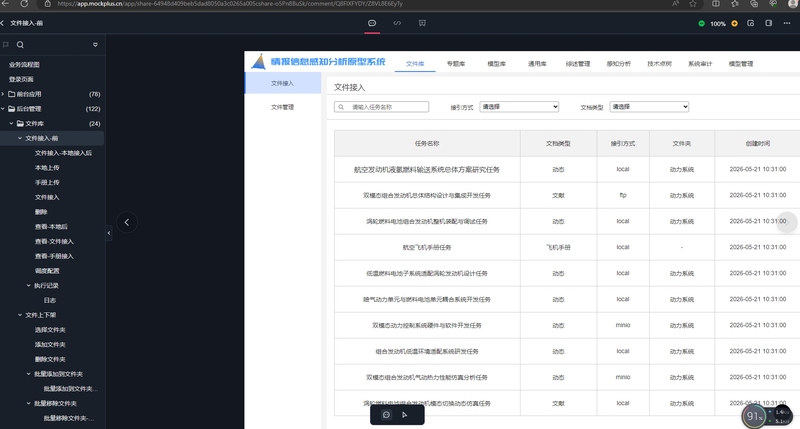The height and width of the screenshot is (429, 800).
Task: Switch to the 通用库 top tab
Action: click(537, 64)
